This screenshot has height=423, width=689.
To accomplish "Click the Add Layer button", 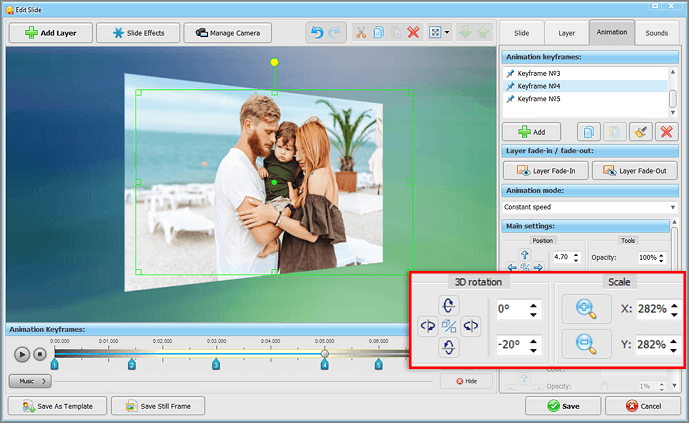I will [51, 33].
